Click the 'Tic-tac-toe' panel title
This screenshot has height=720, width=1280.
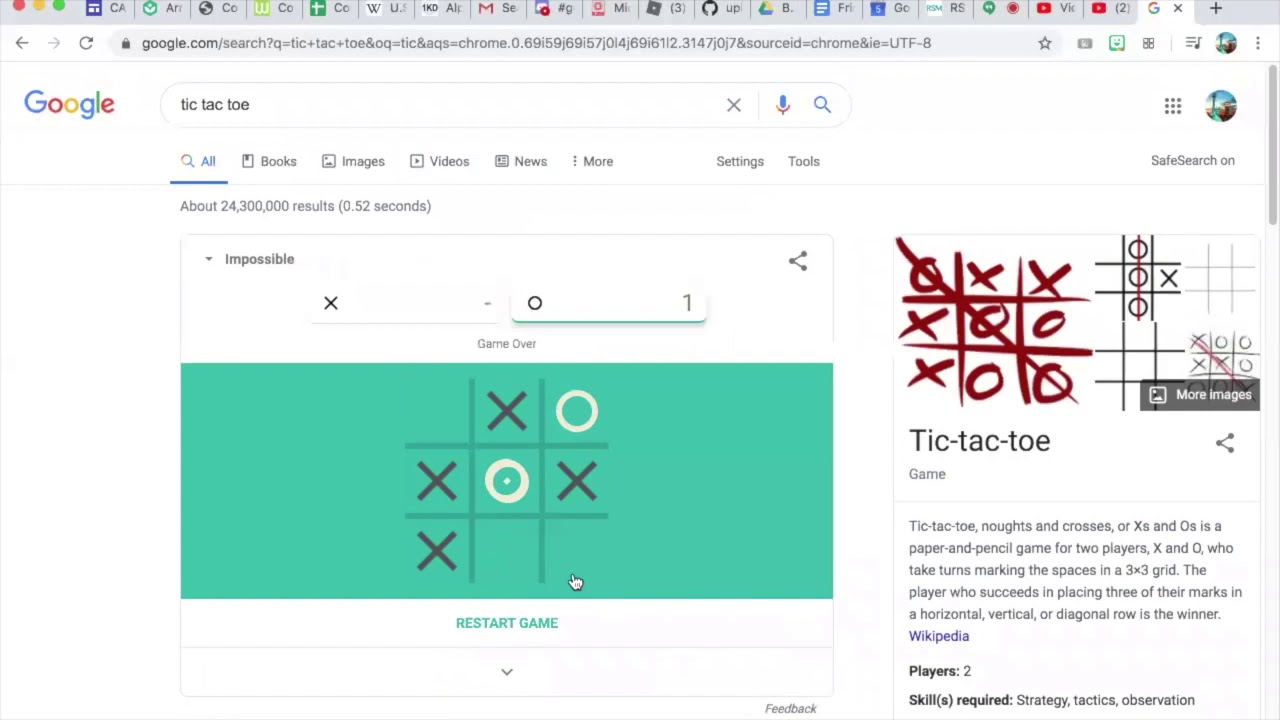pyautogui.click(x=979, y=441)
